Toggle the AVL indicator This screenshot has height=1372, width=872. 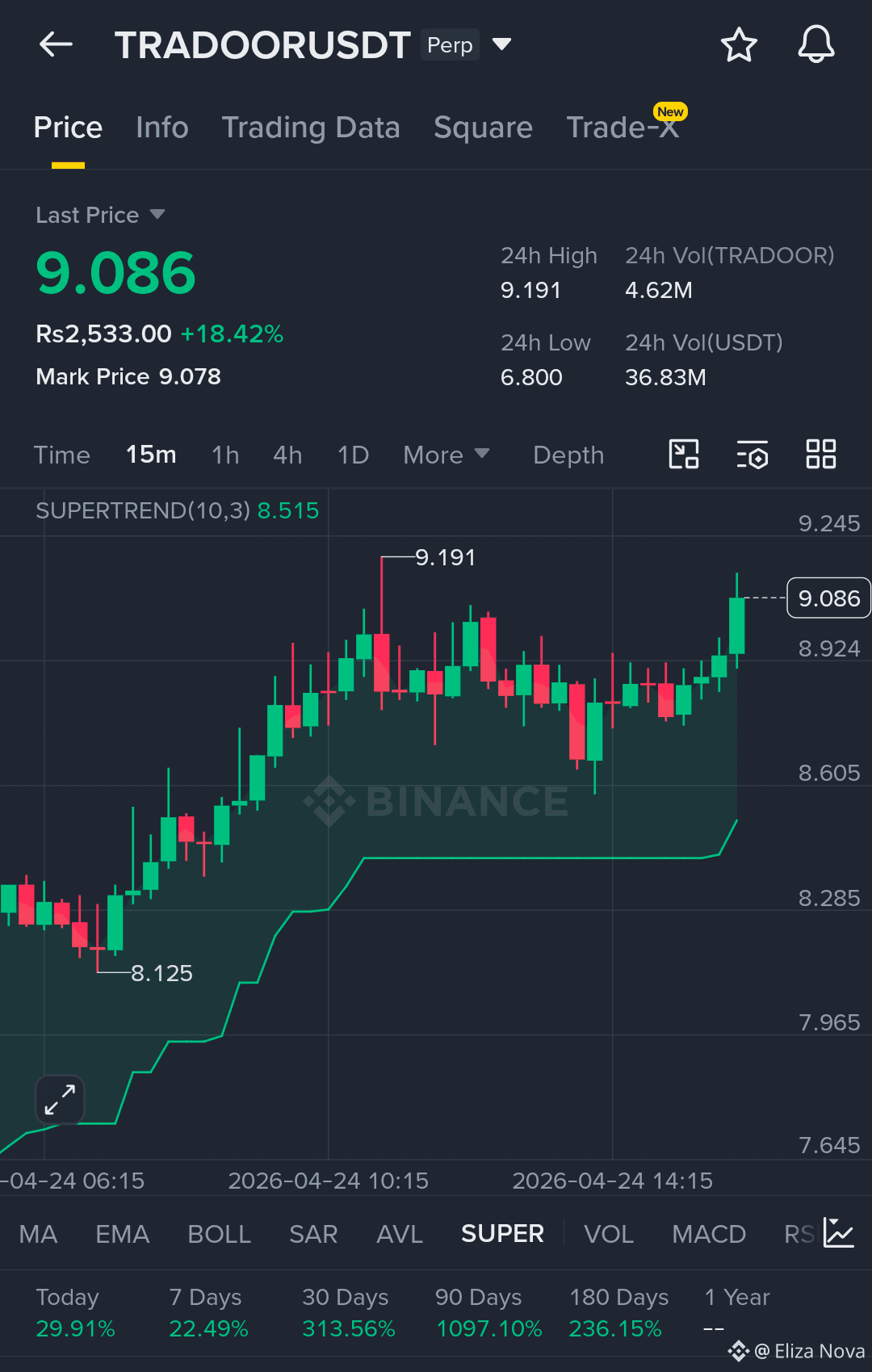[400, 1234]
